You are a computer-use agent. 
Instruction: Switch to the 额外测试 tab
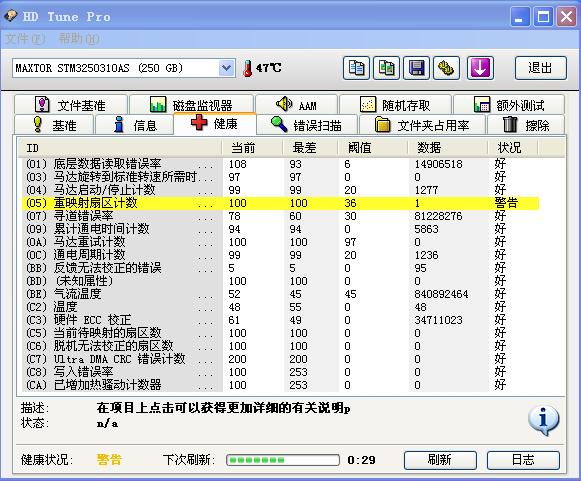509,105
